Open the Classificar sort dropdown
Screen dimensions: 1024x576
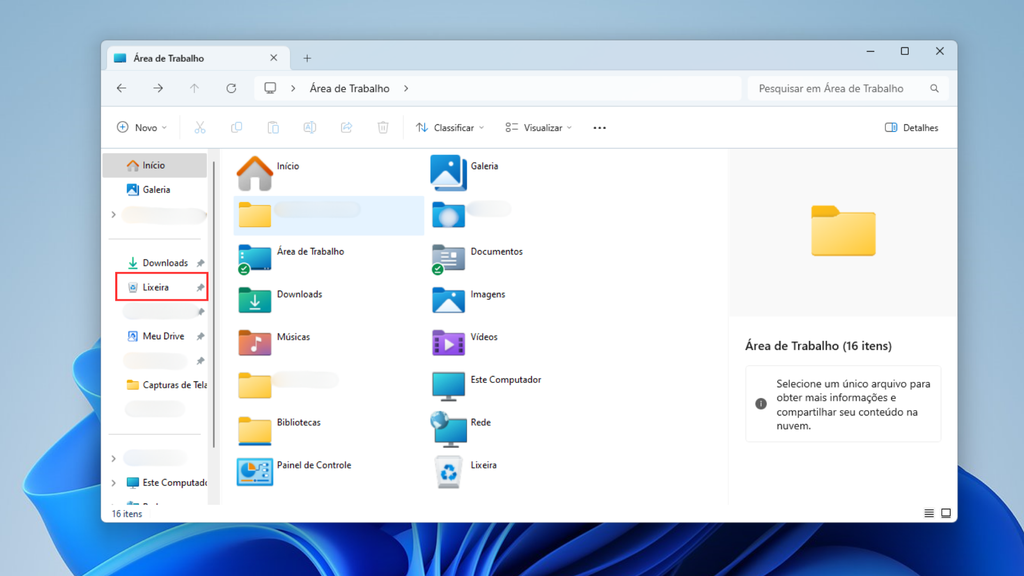tap(450, 127)
